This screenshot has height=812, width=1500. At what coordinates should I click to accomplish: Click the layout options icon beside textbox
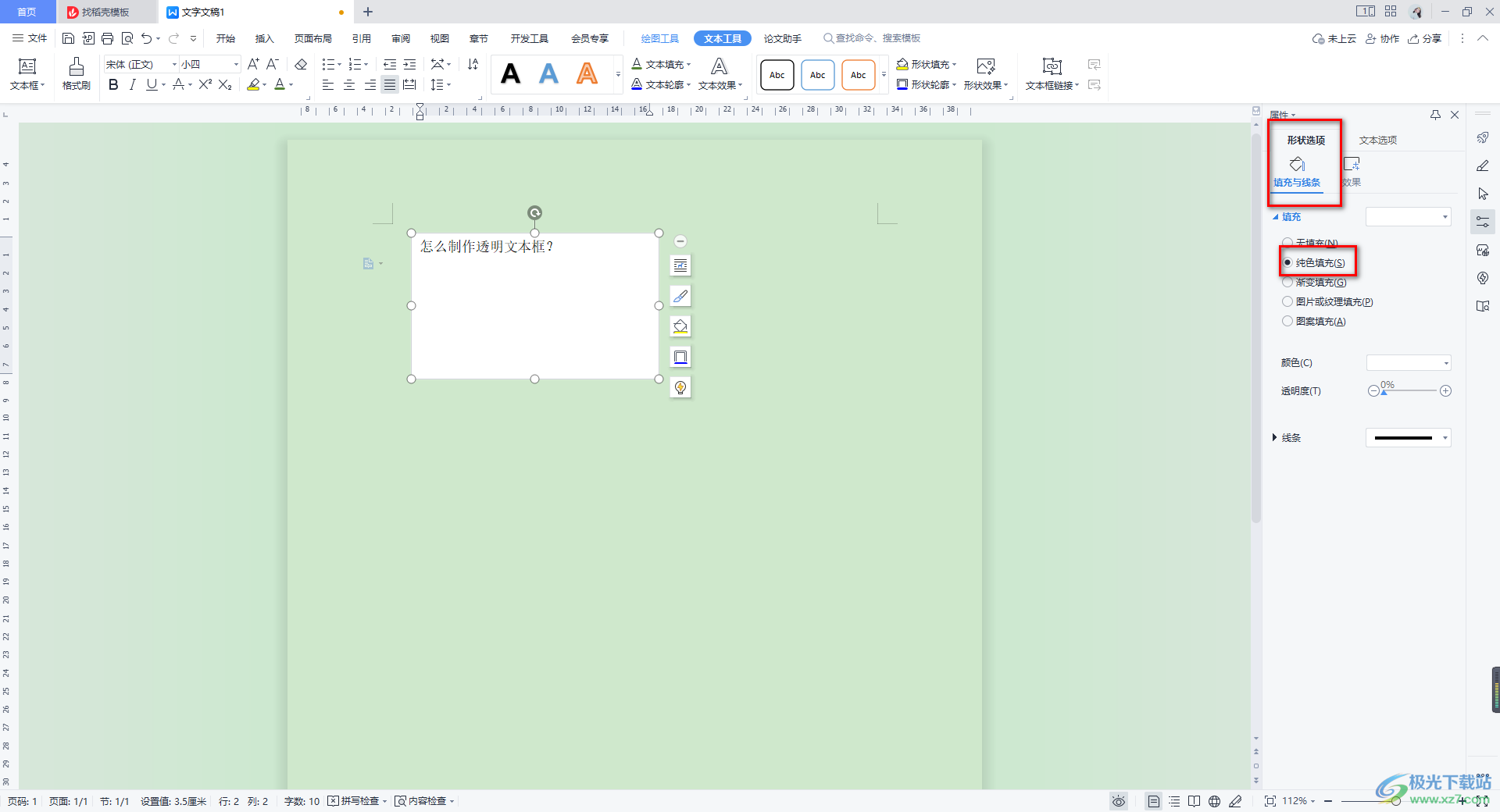point(680,265)
